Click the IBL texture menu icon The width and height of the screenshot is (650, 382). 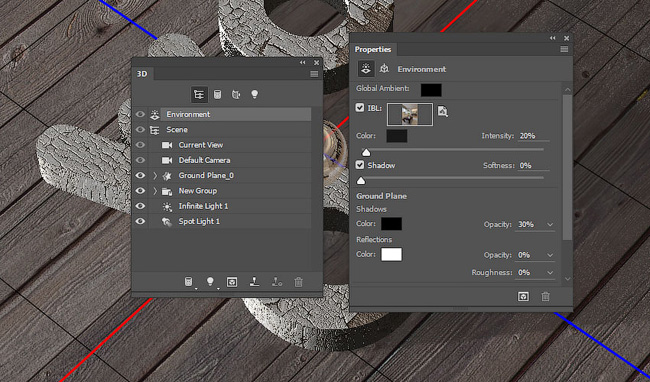[x=442, y=111]
